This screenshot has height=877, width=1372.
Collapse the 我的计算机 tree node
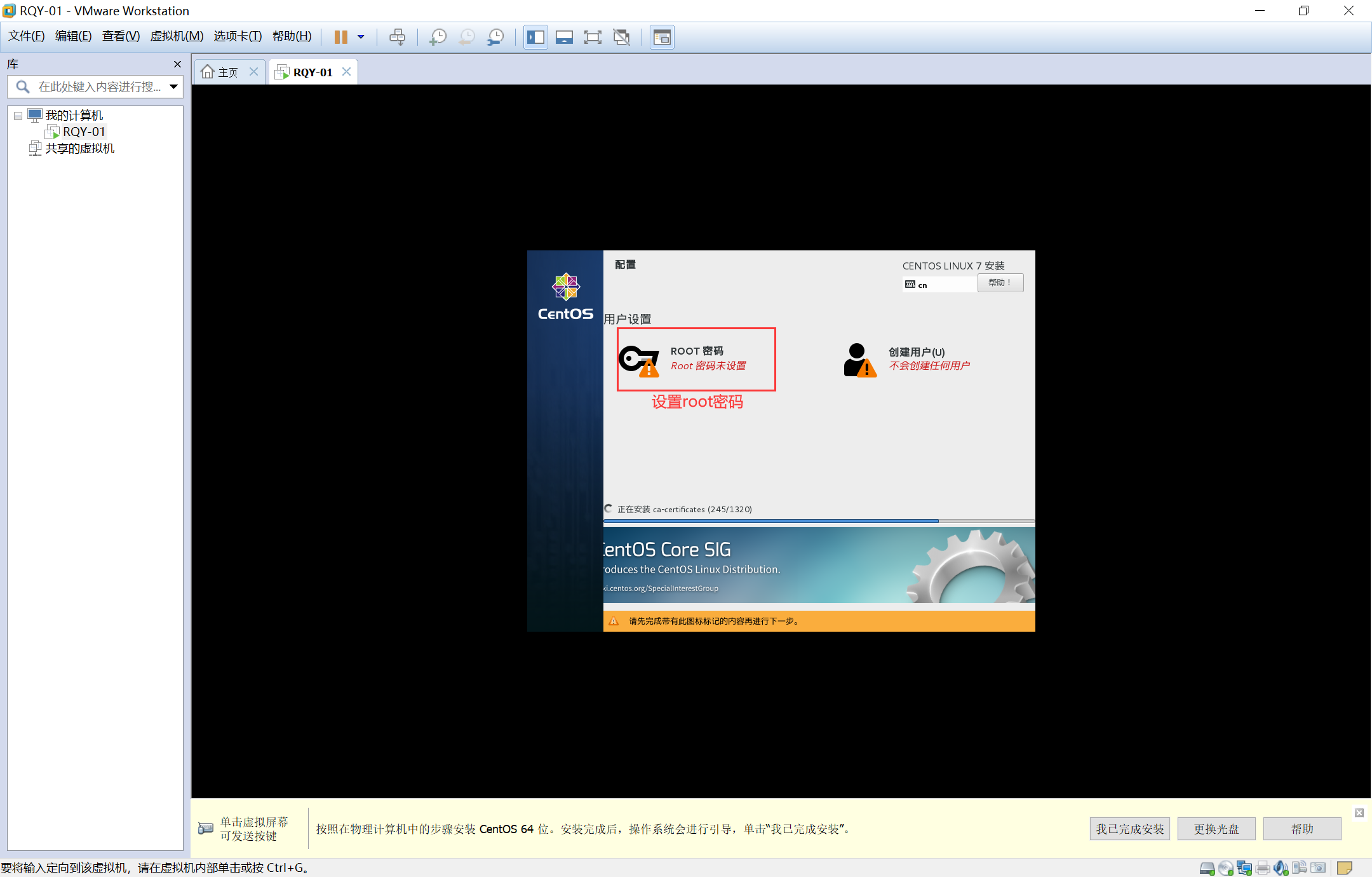tap(18, 116)
